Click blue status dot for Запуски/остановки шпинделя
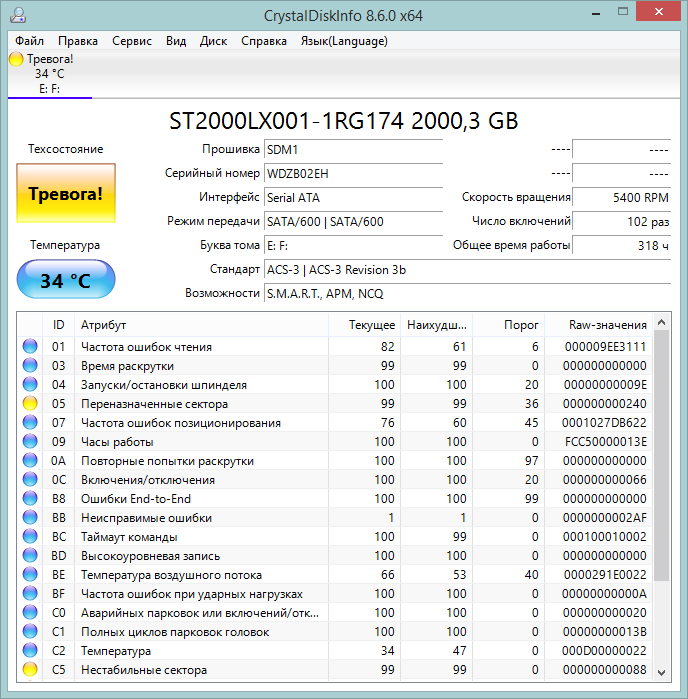This screenshot has width=688, height=699. [30, 384]
